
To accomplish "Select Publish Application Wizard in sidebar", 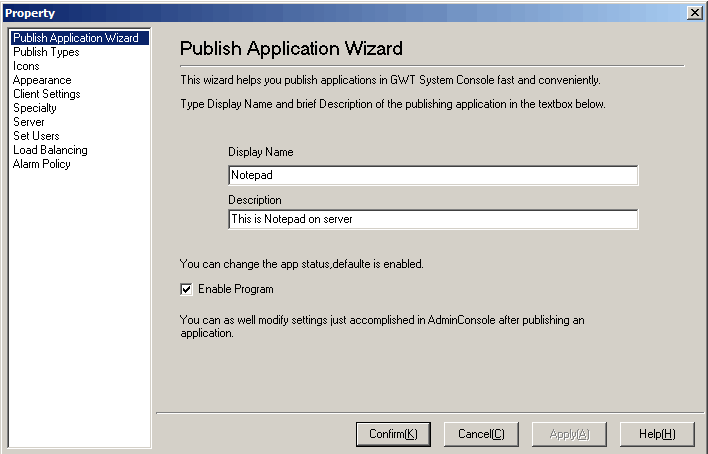I will [75, 38].
